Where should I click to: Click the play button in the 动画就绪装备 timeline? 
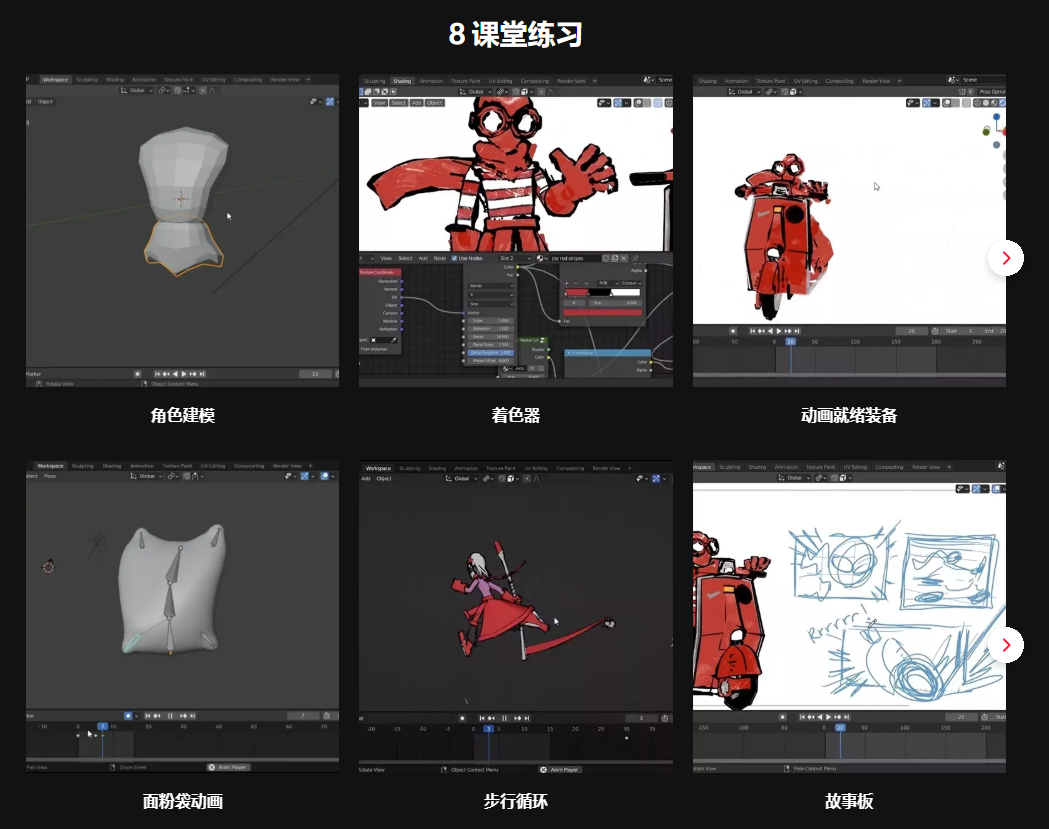(779, 331)
